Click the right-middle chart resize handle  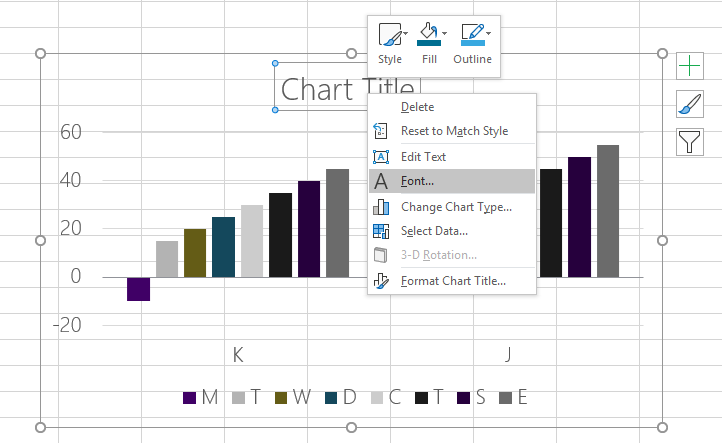662,240
